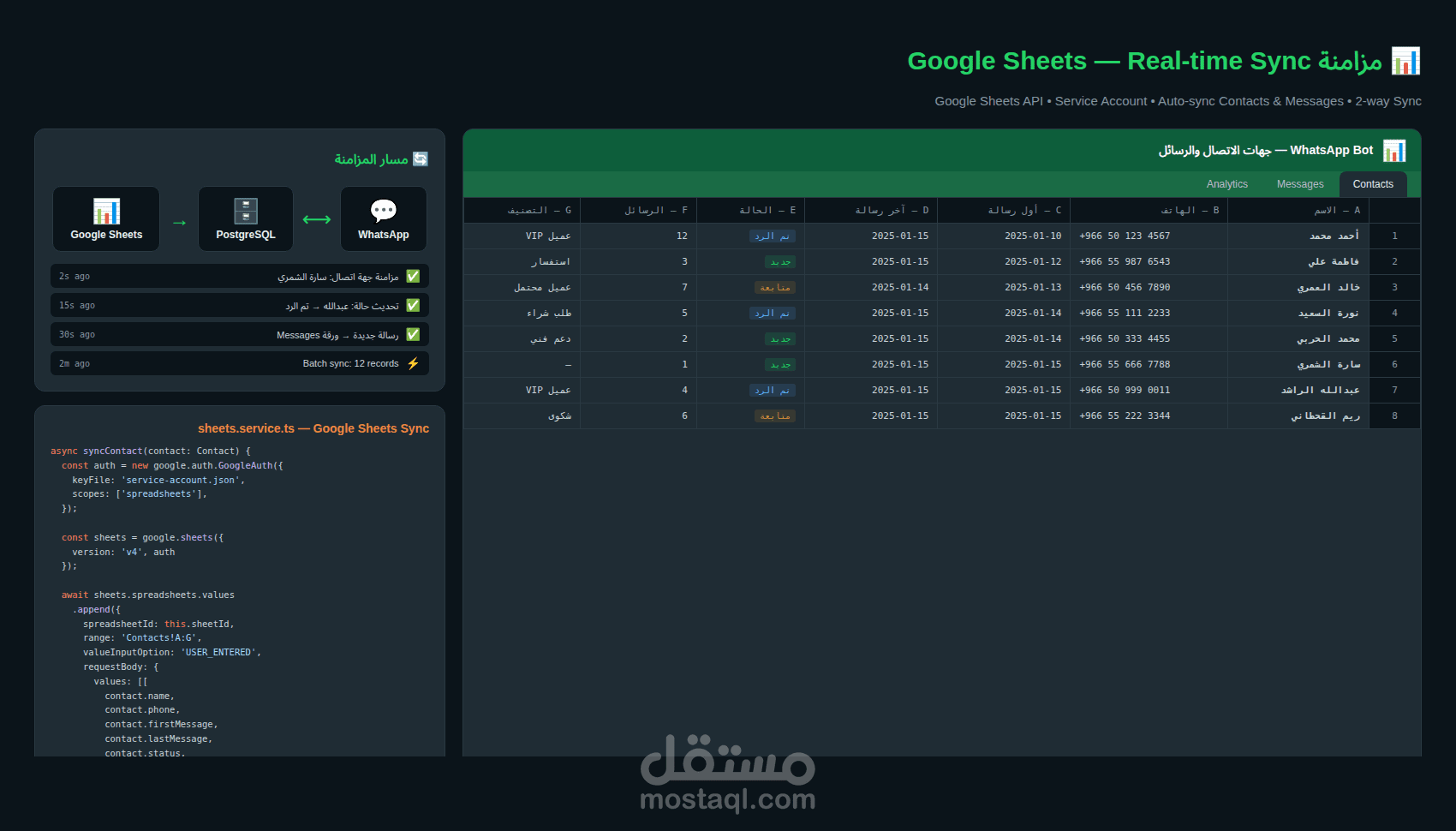
Task: Click the lightning icon in Batch sync log
Action: [413, 363]
